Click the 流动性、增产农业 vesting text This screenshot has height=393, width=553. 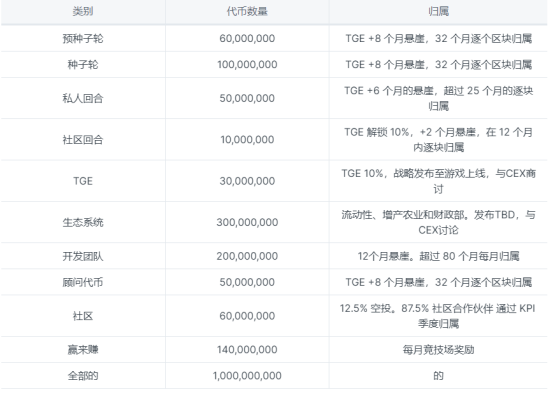[x=439, y=222]
